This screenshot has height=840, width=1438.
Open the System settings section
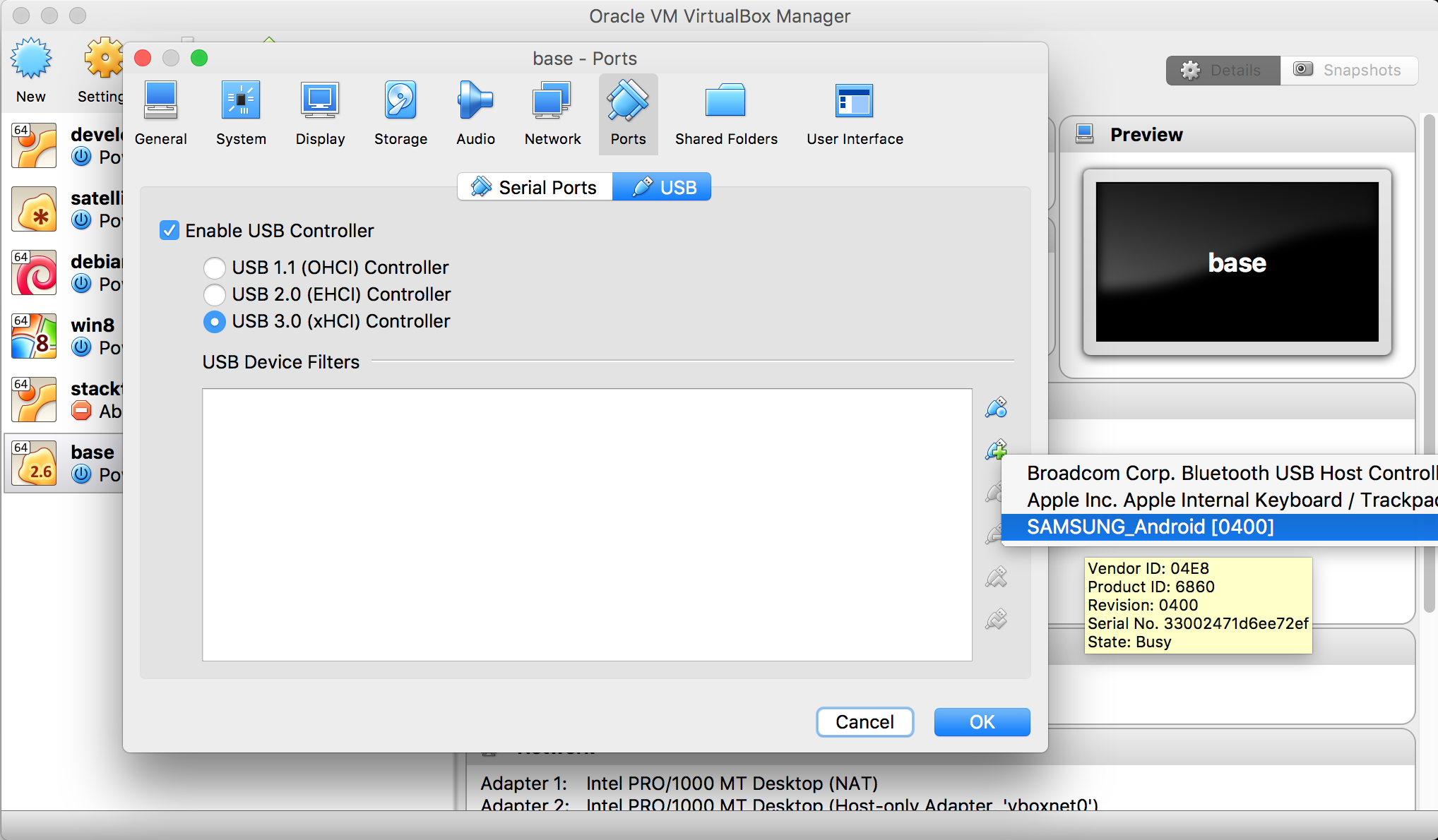click(241, 113)
